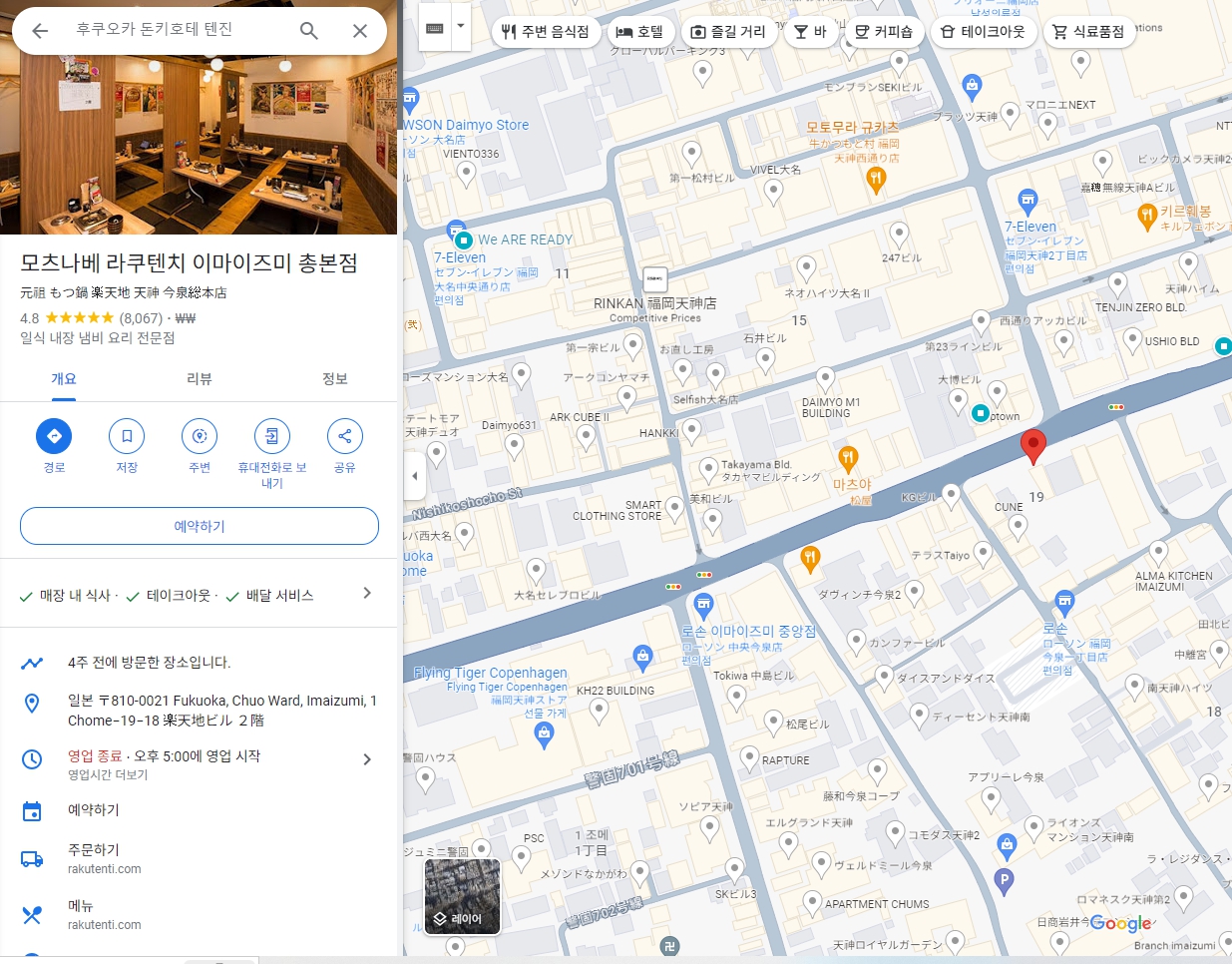Open 주문하기 rakutenti.com link
The image size is (1232, 964).
[x=199, y=858]
